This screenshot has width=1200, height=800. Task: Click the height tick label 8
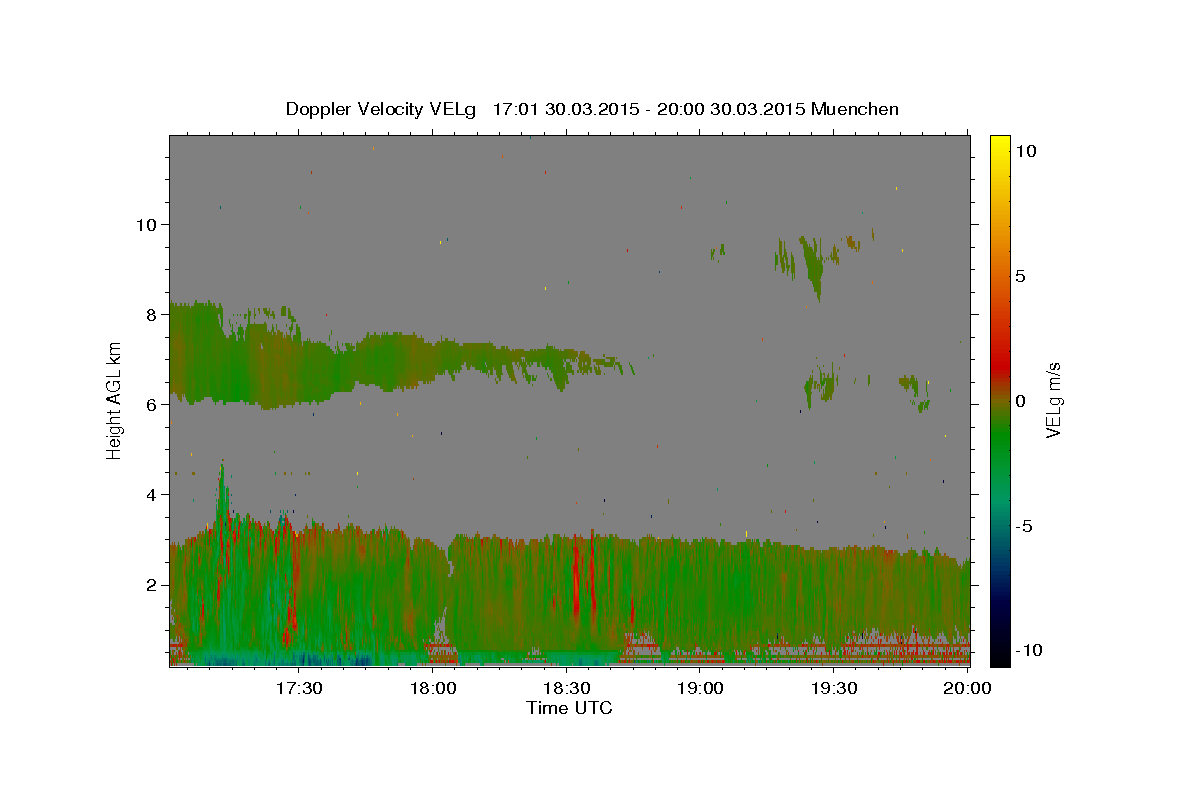[151, 314]
